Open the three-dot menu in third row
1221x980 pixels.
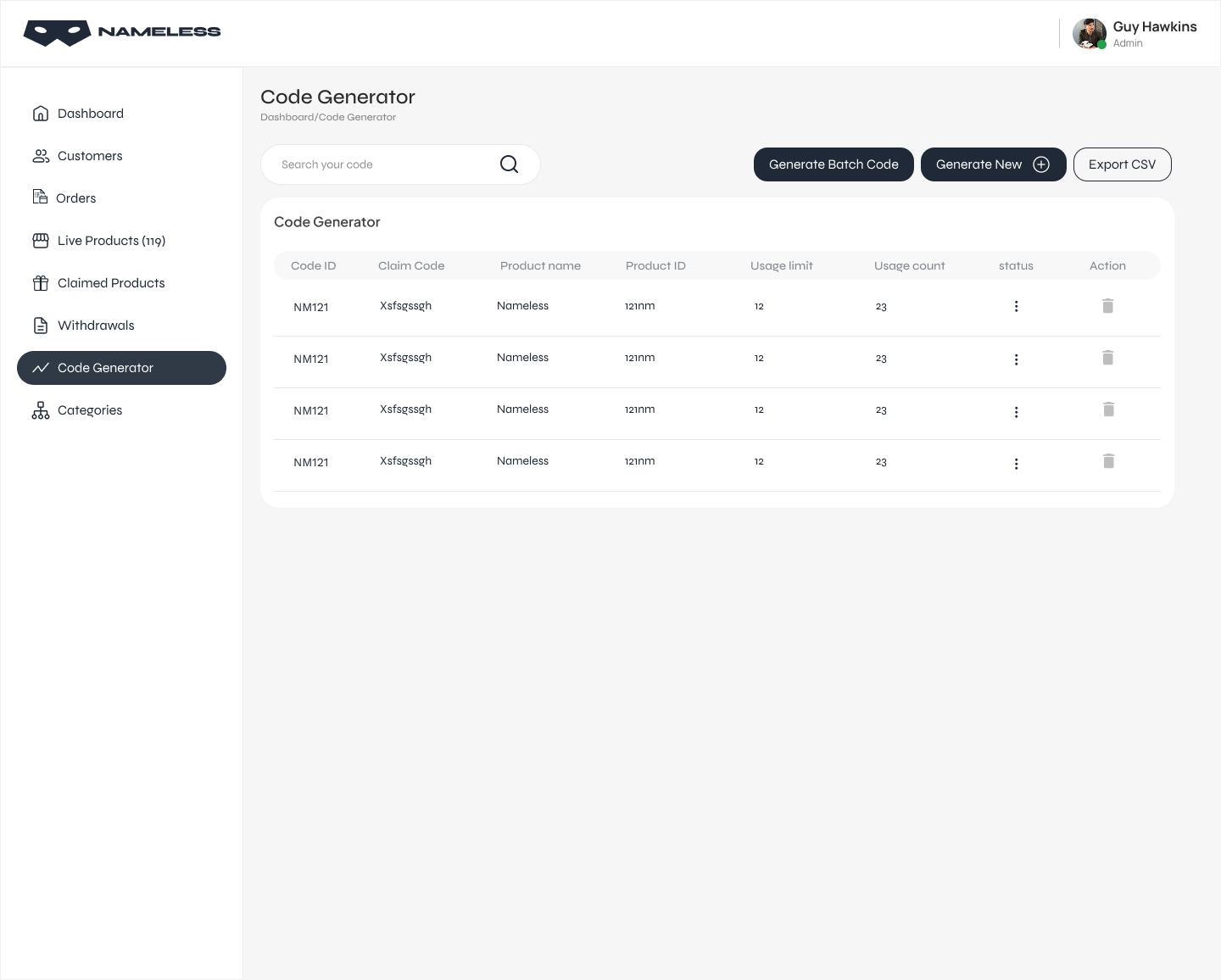(x=1016, y=412)
